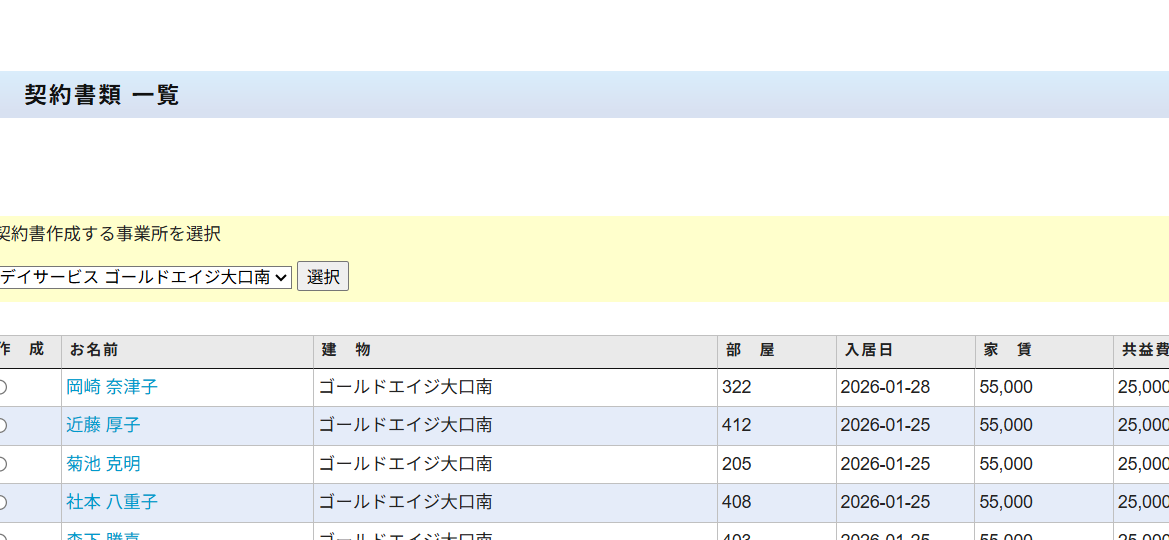This screenshot has height=540, width=1169.
Task: Click the 近藤 厚子 name link
Action: click(103, 425)
